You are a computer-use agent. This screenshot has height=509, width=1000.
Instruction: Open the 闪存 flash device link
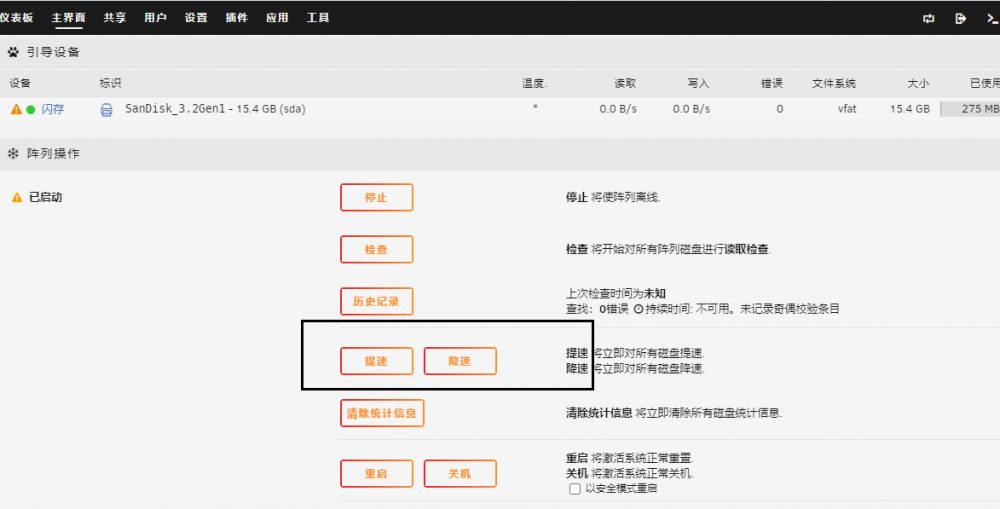tap(53, 109)
